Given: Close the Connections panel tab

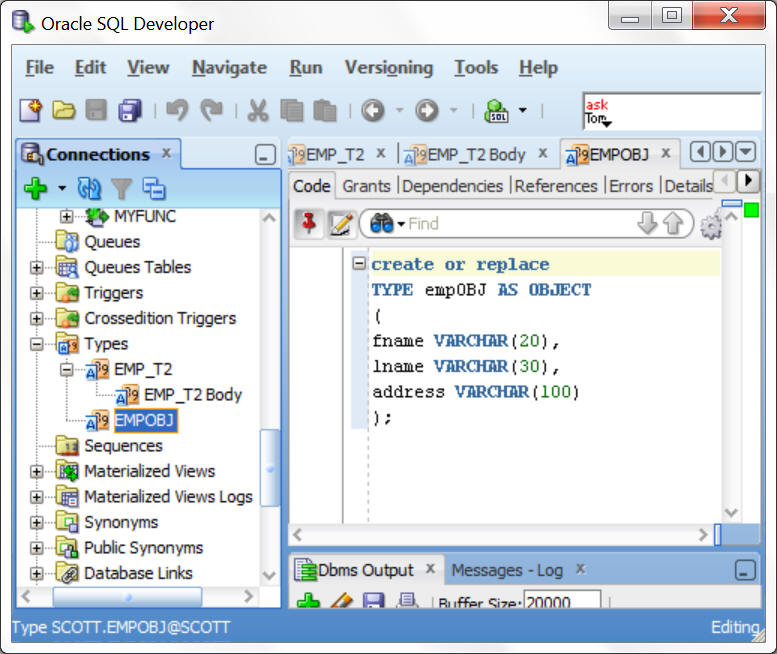Looking at the screenshot, I should point(167,153).
